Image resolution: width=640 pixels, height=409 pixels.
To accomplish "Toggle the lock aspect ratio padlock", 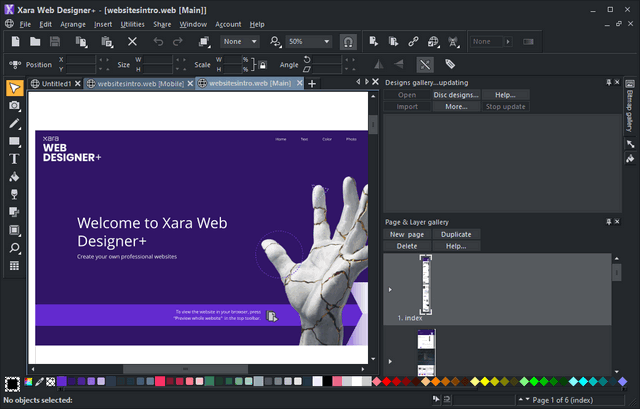I will pos(262,64).
